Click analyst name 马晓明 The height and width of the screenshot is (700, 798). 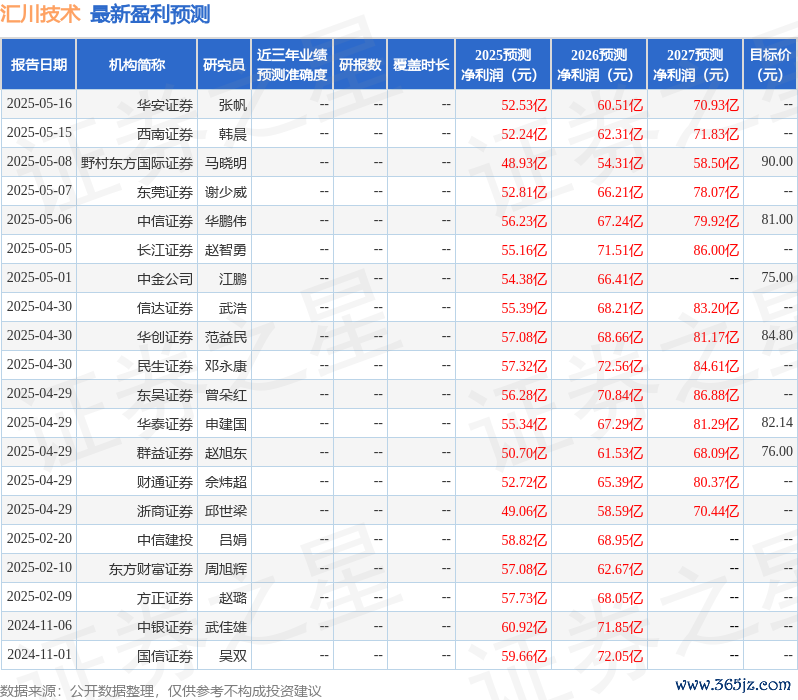coord(225,163)
